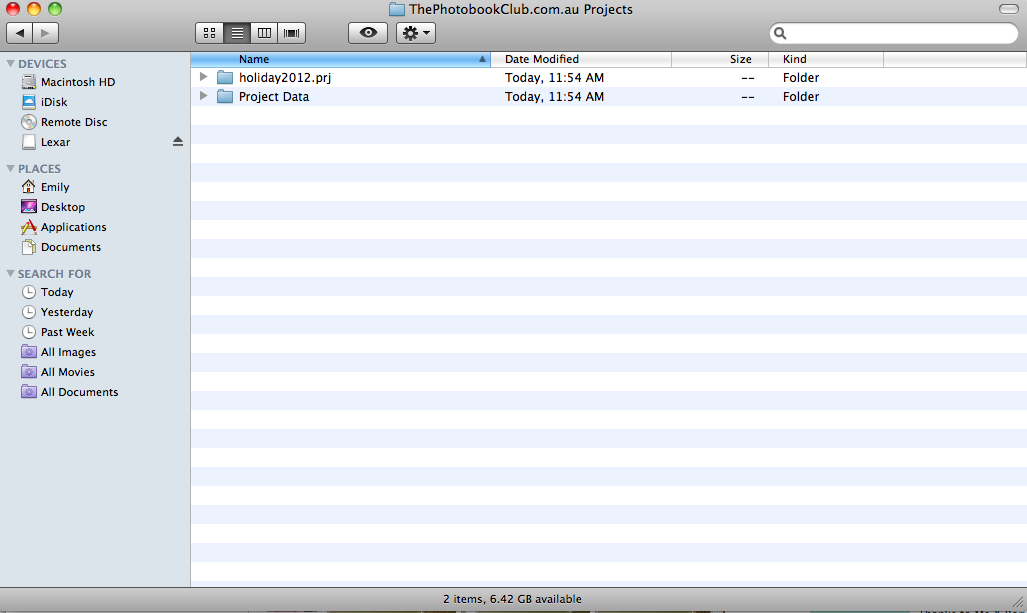Open Remote Disc in sidebar
Viewport: 1027px width, 613px height.
[x=64, y=122]
